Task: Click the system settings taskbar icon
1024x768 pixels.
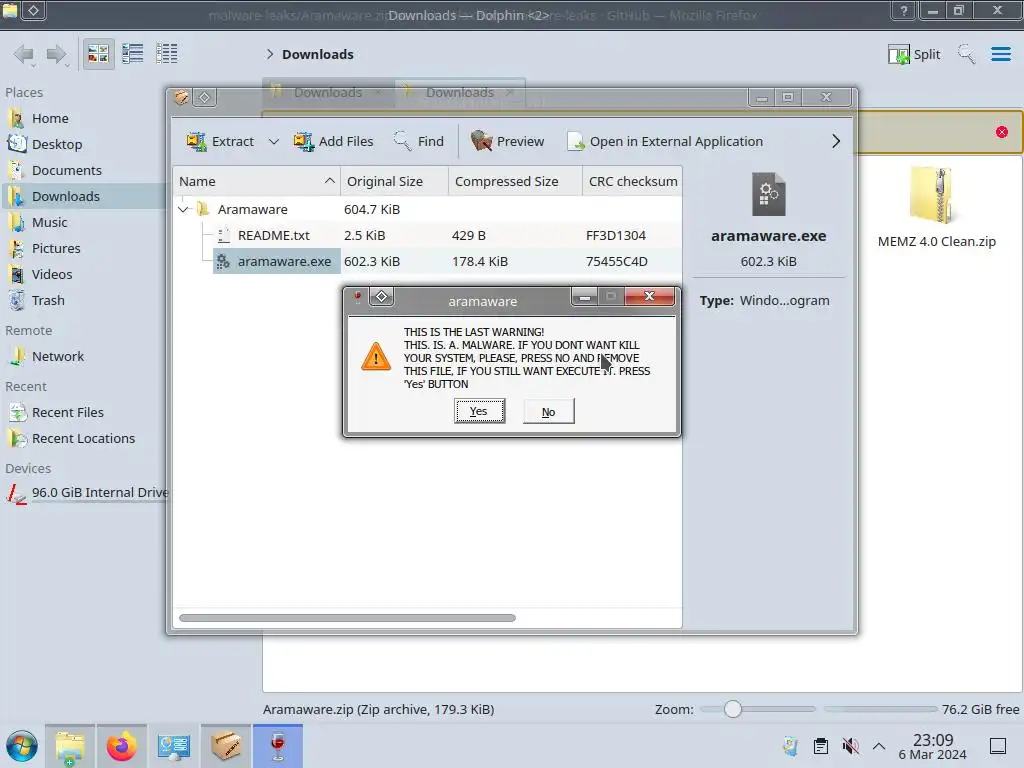Action: point(174,746)
